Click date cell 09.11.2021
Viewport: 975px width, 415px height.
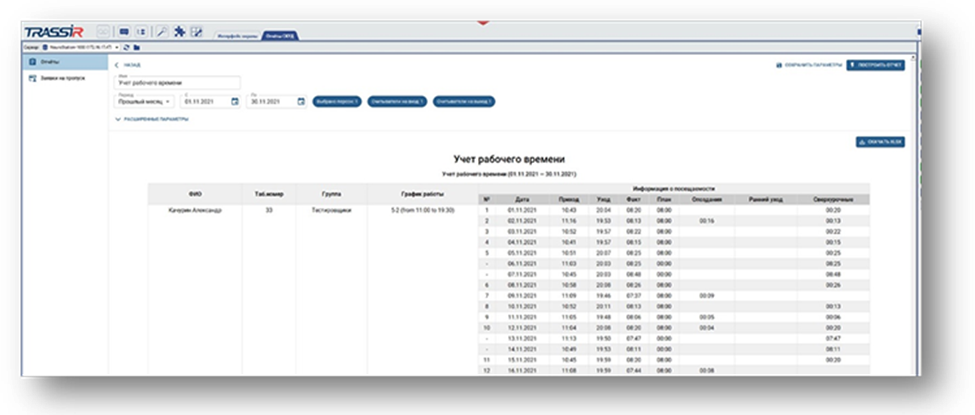522,296
